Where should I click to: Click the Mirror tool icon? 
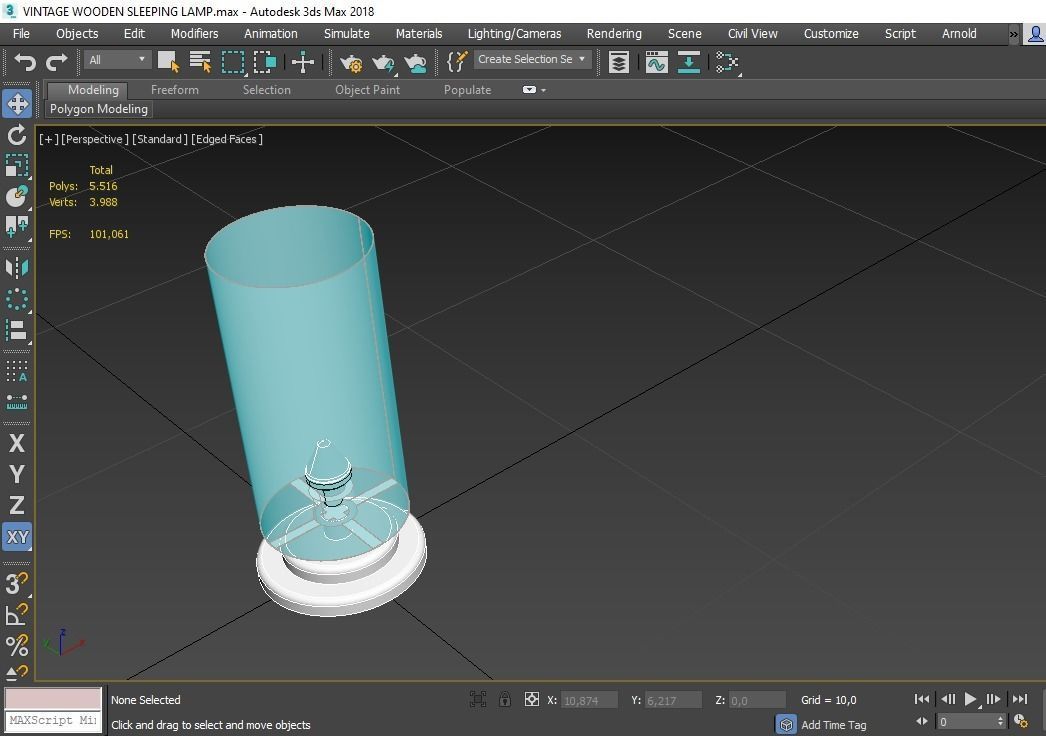pos(17,268)
